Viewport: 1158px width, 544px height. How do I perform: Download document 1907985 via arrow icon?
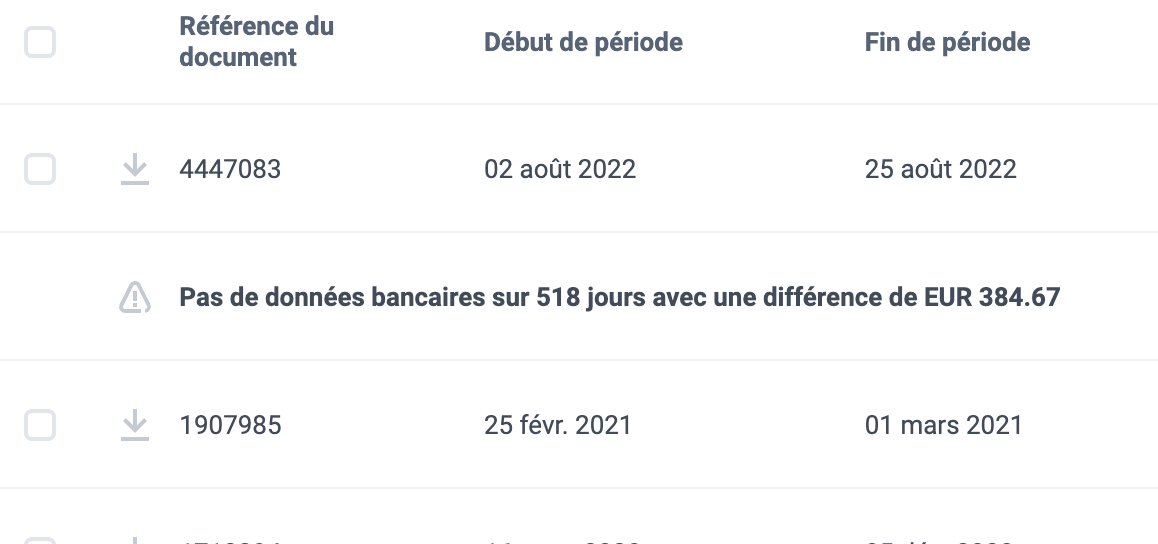coord(134,425)
